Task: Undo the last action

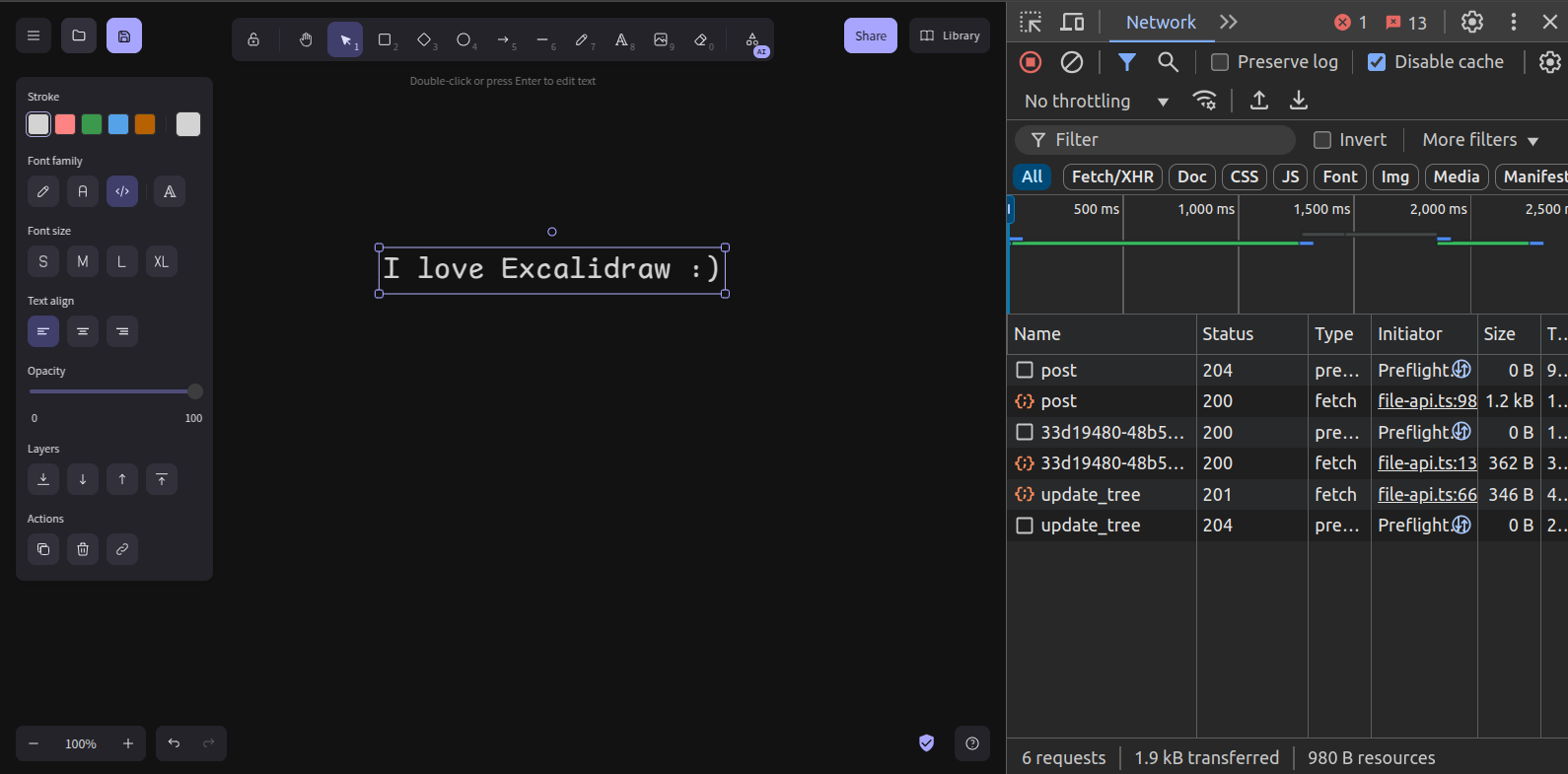Action: 174,743
